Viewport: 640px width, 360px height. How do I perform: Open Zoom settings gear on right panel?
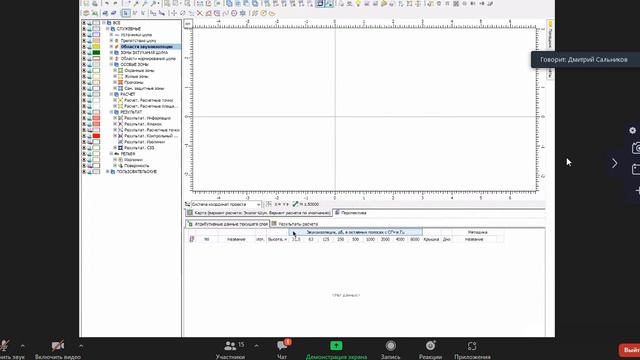632,130
